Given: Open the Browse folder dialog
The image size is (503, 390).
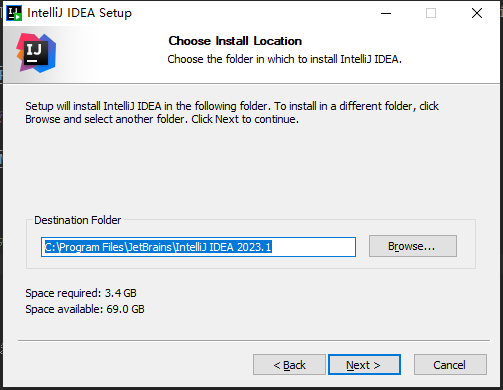Looking at the screenshot, I should coord(413,246).
